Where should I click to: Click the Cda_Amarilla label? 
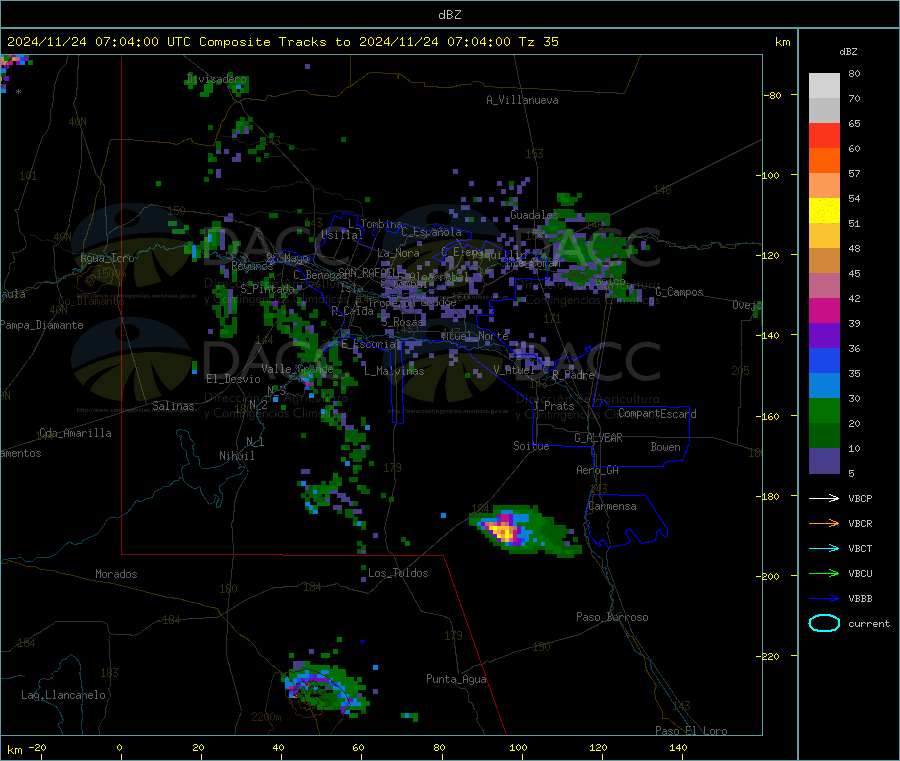point(75,433)
